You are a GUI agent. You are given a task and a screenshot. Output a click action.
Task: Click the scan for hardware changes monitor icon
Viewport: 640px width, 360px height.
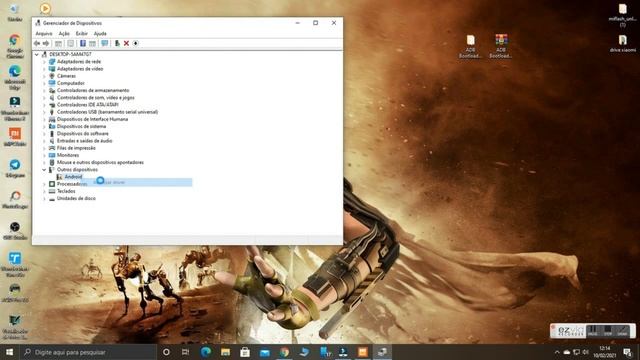coord(105,43)
